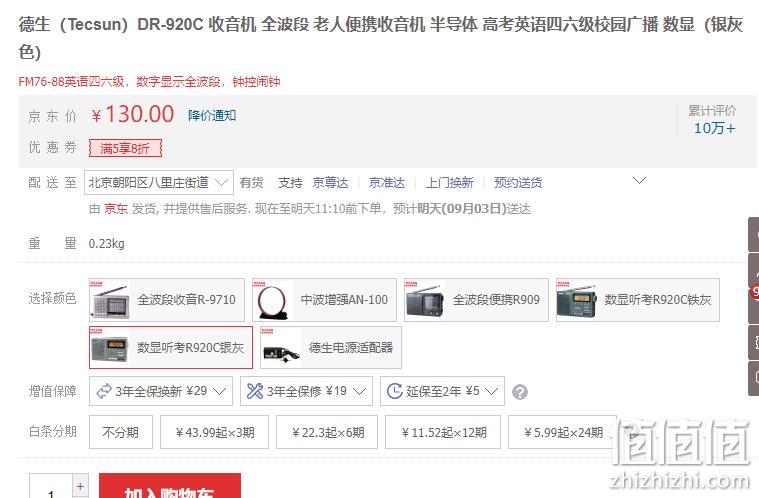Open the 3年全保换新 ¥29 dropdown

[x=161, y=391]
